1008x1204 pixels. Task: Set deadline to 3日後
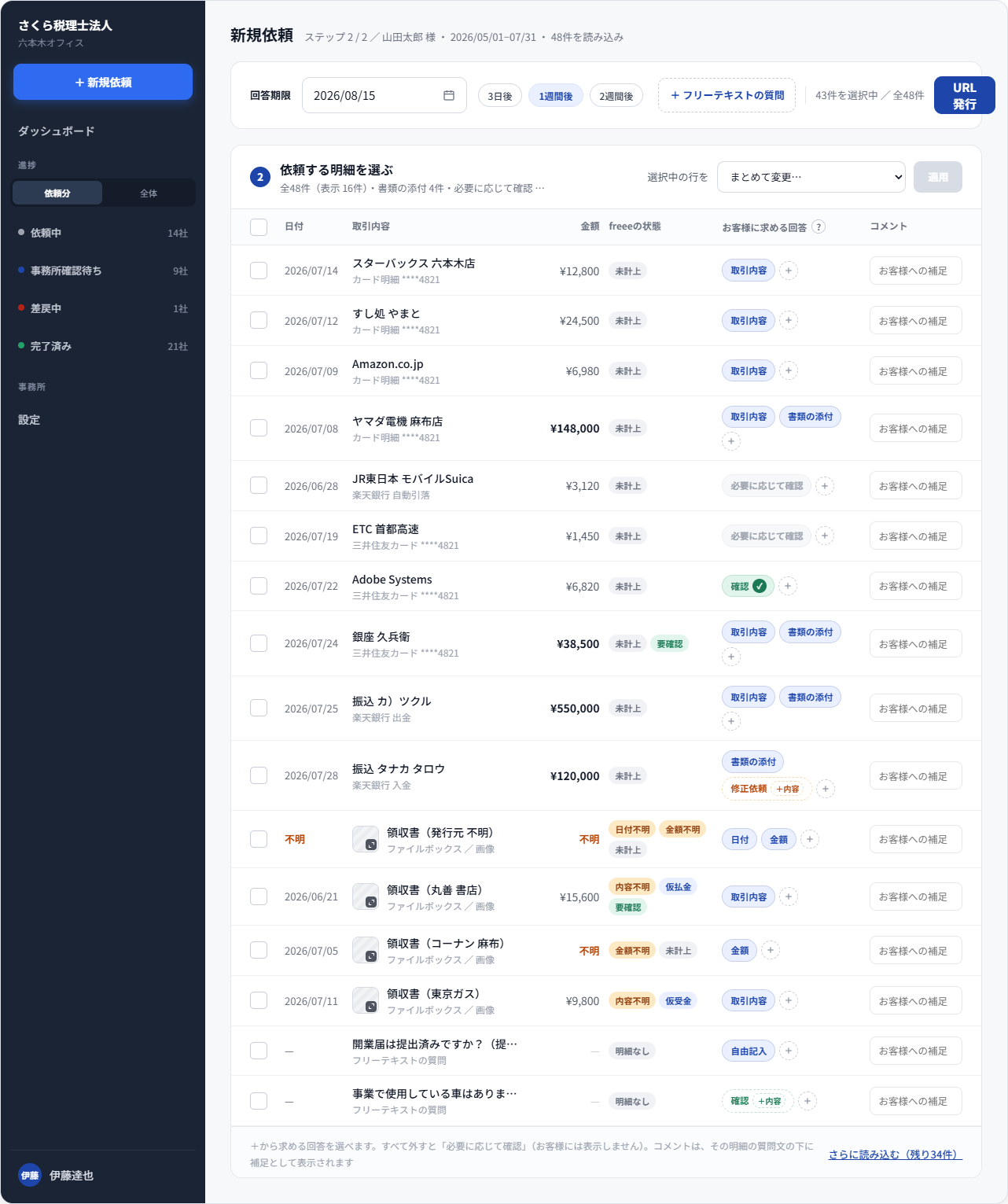(500, 96)
